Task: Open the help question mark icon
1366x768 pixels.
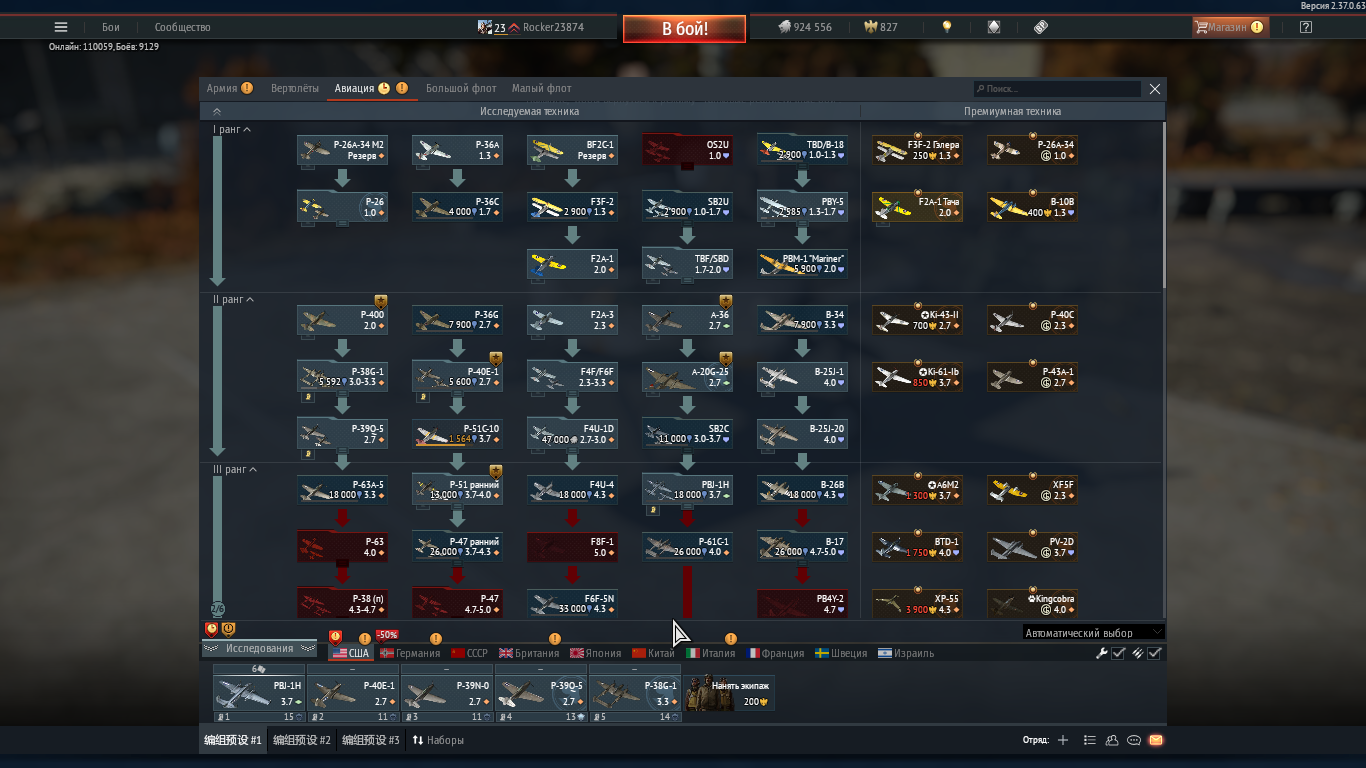Action: 1306,27
